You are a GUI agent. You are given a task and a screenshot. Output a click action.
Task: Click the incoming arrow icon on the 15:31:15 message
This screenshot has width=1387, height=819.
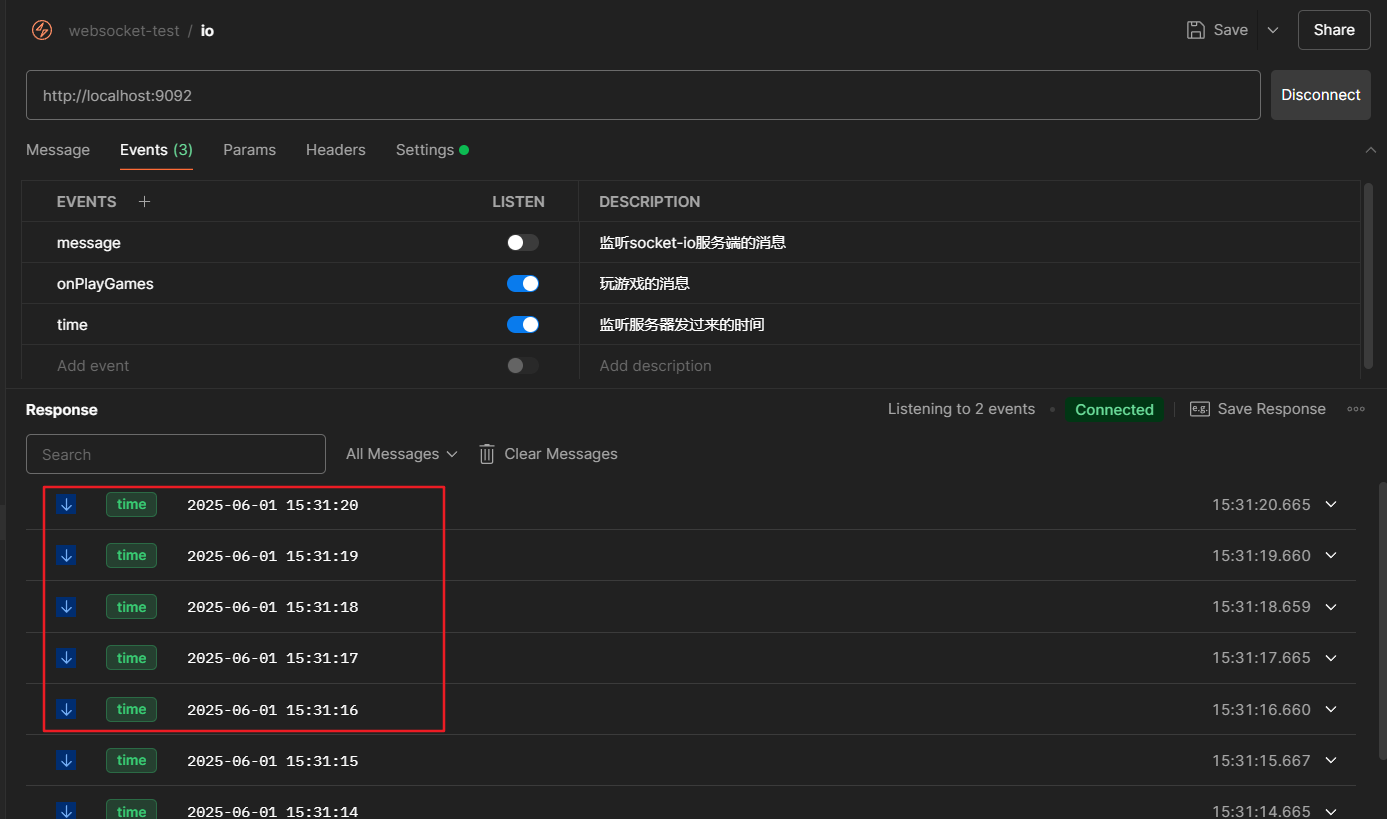click(66, 760)
